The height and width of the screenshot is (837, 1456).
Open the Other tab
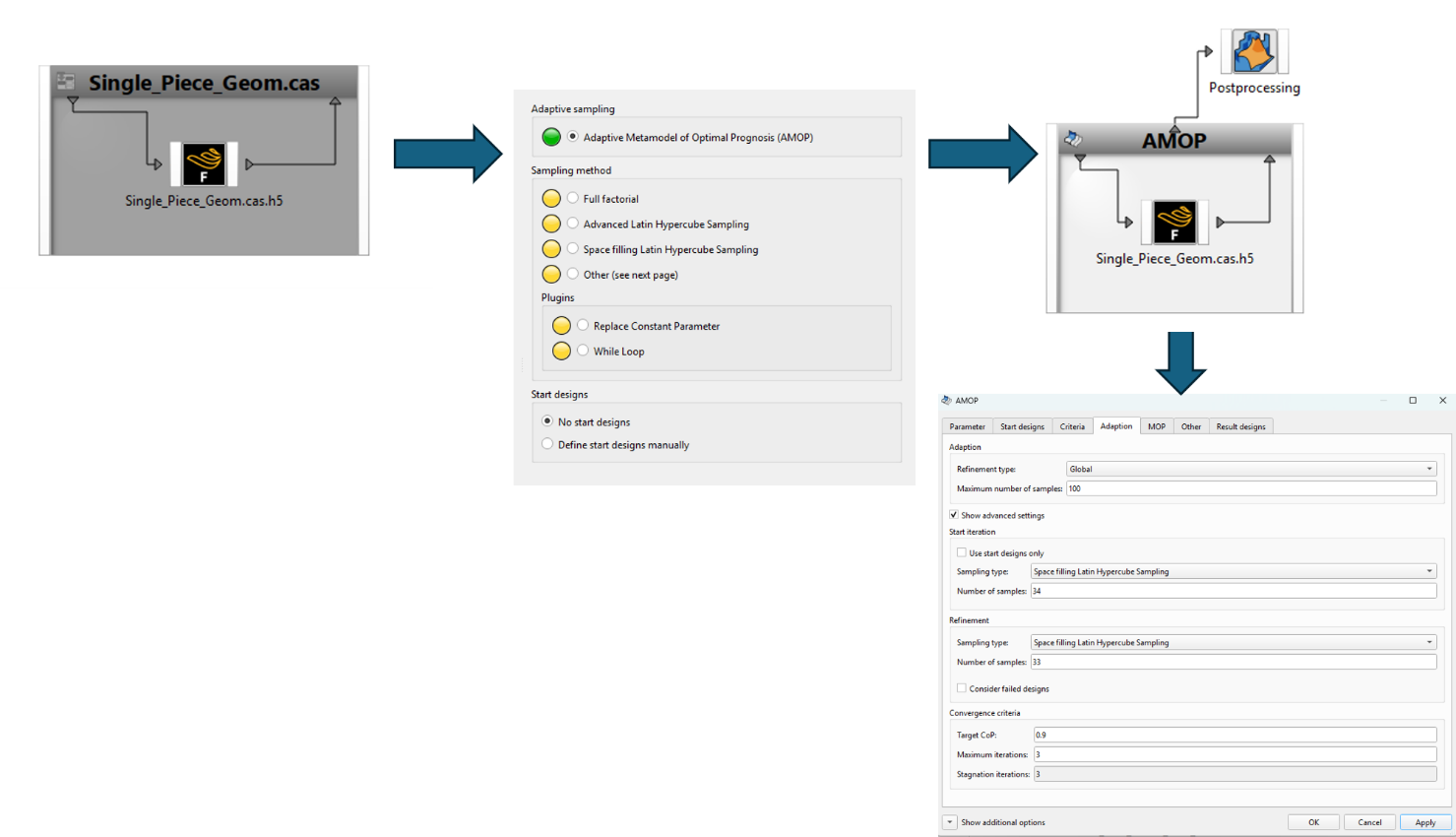(x=1191, y=426)
